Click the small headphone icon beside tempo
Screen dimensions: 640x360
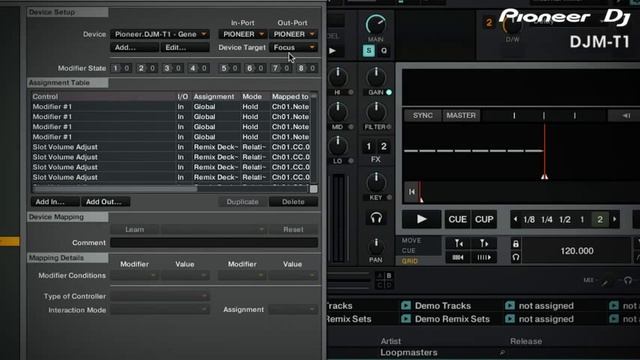(516, 257)
